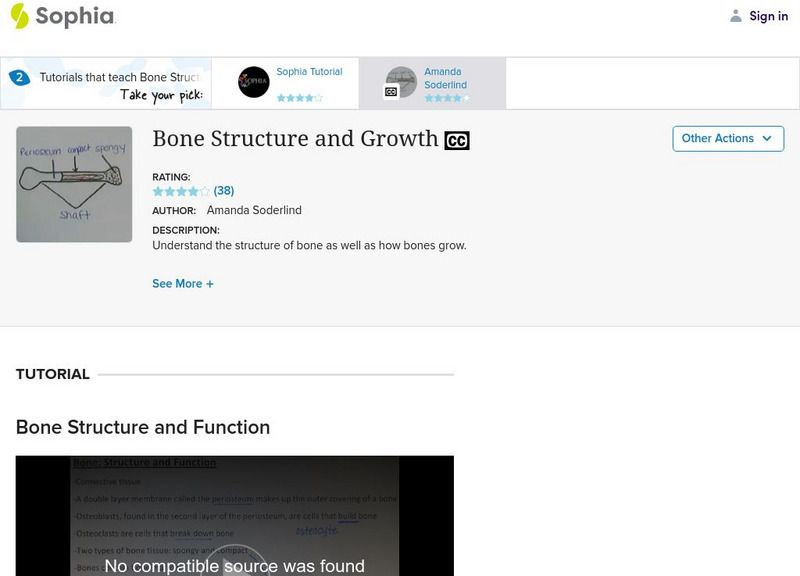Click Amanda Soderlind's avatar thumbnail

pos(401,82)
